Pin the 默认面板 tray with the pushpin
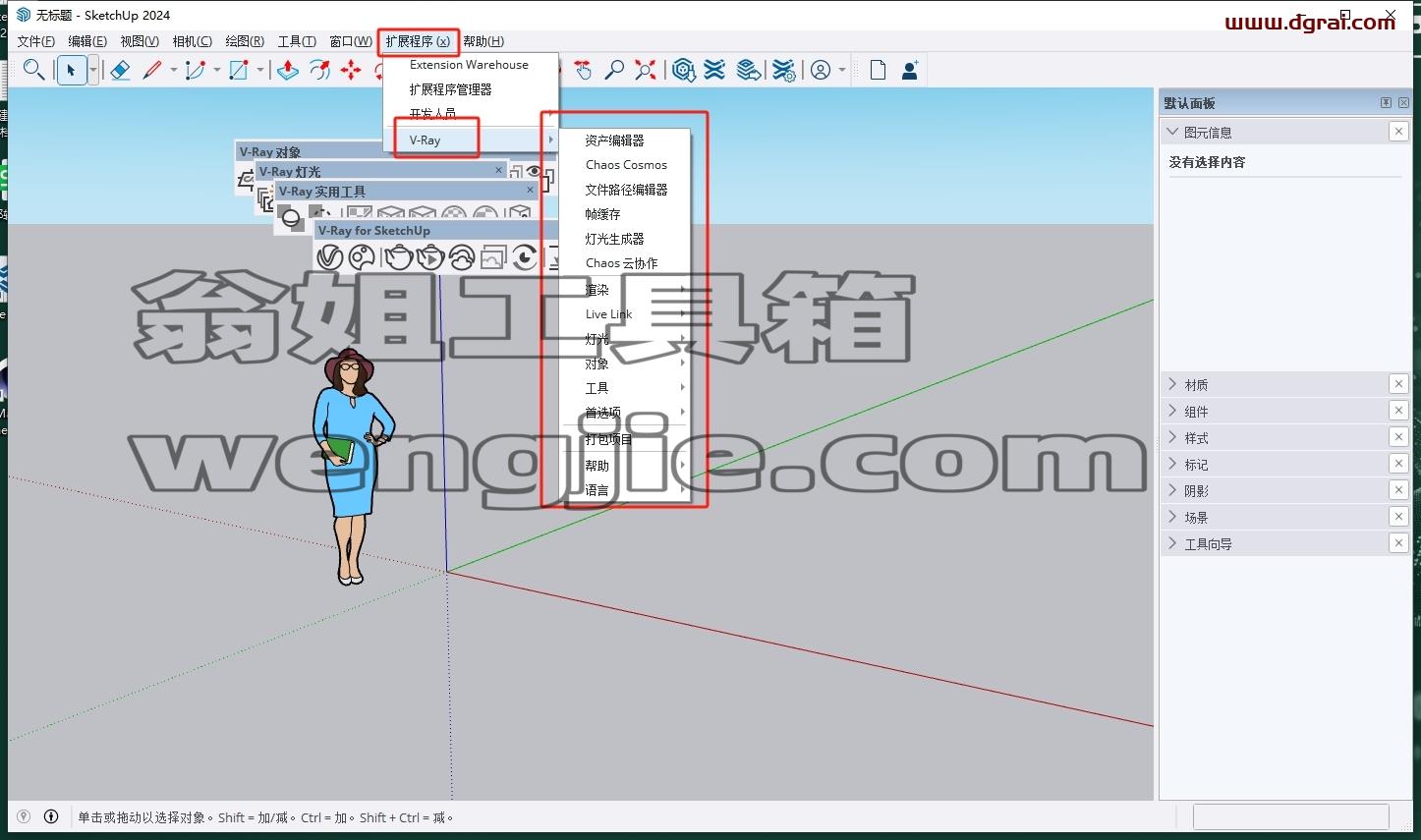 [x=1386, y=102]
